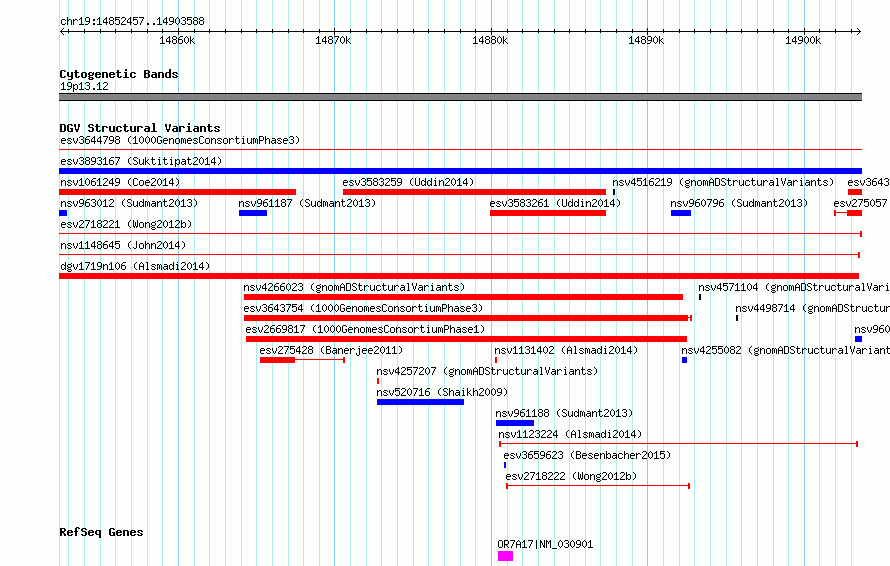
Task: Click the esv3644798 1000GenomesConsortiumPhase3 variant label
Action: [x=180, y=140]
